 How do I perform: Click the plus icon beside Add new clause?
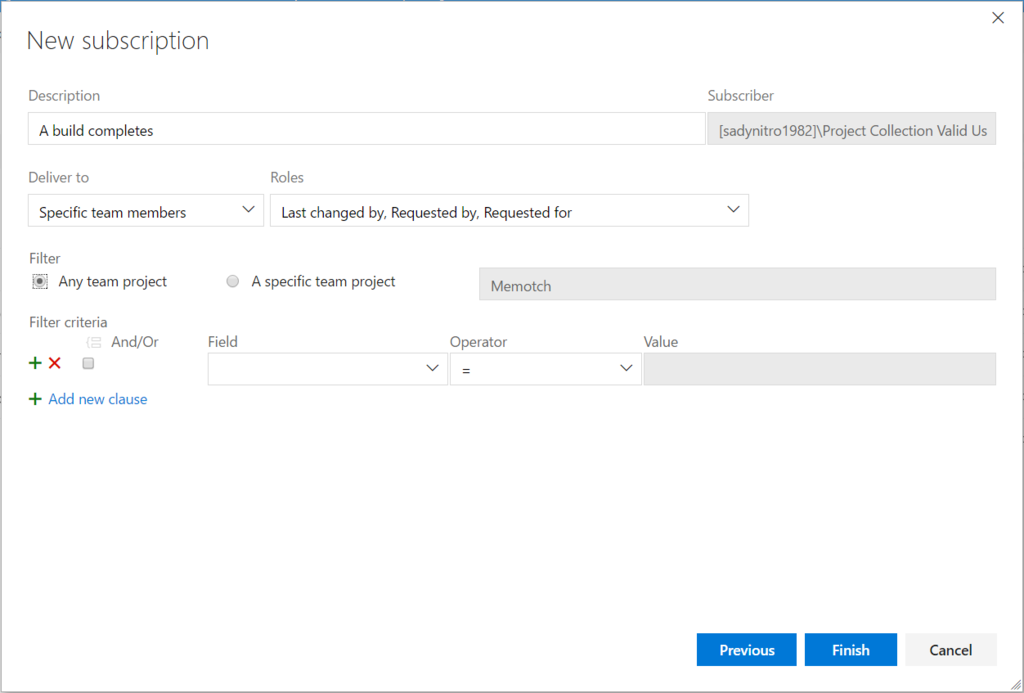point(36,399)
